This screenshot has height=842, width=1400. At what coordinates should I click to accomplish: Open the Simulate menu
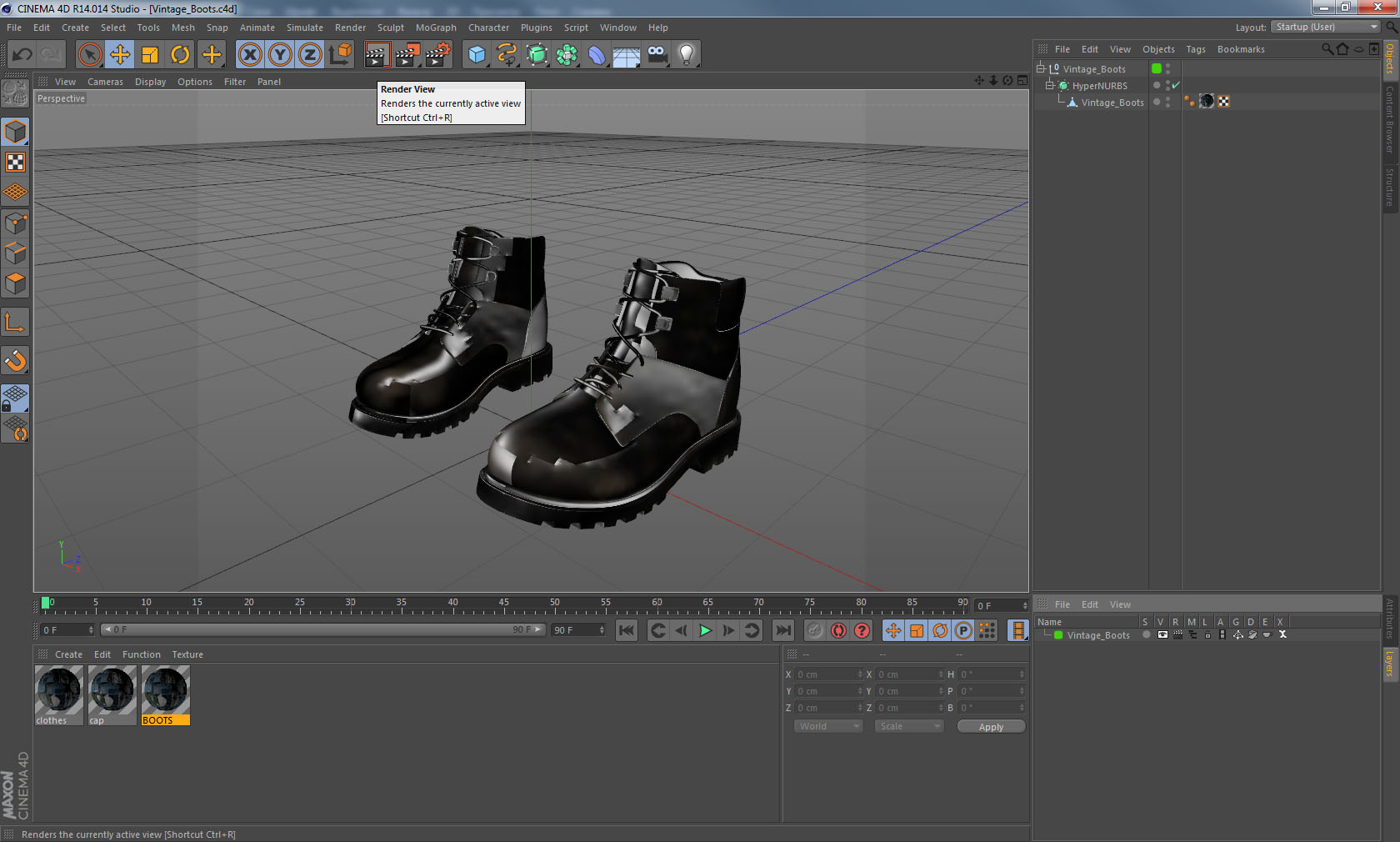click(x=304, y=28)
